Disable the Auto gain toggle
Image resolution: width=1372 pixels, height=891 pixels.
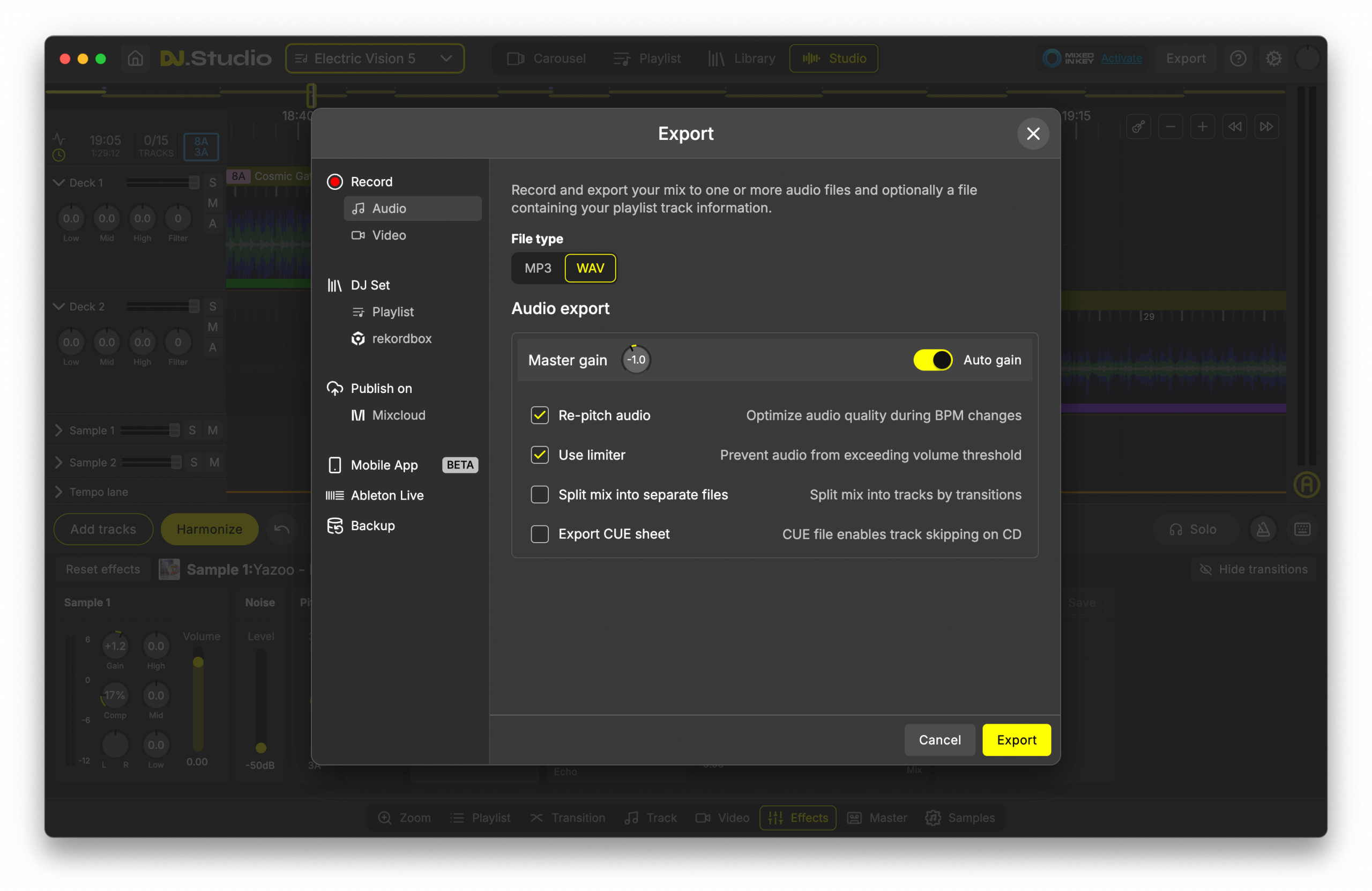point(932,360)
